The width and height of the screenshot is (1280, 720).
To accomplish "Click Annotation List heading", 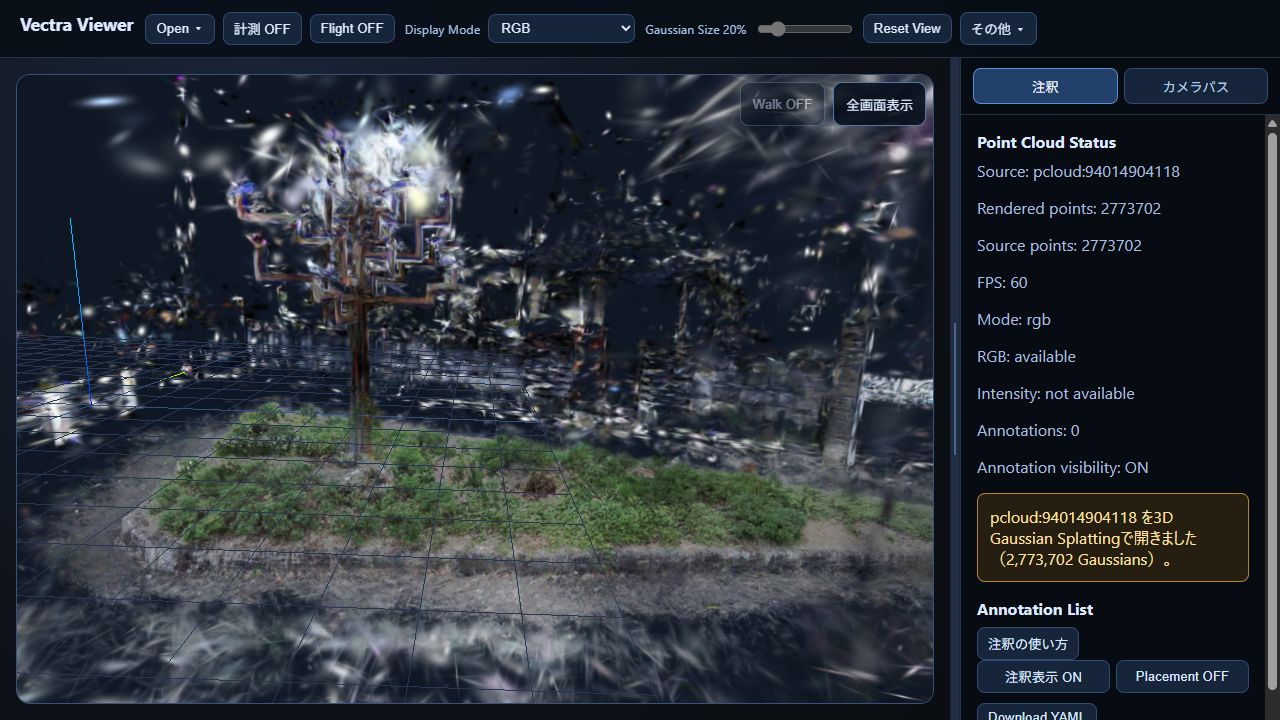I will (1035, 610).
